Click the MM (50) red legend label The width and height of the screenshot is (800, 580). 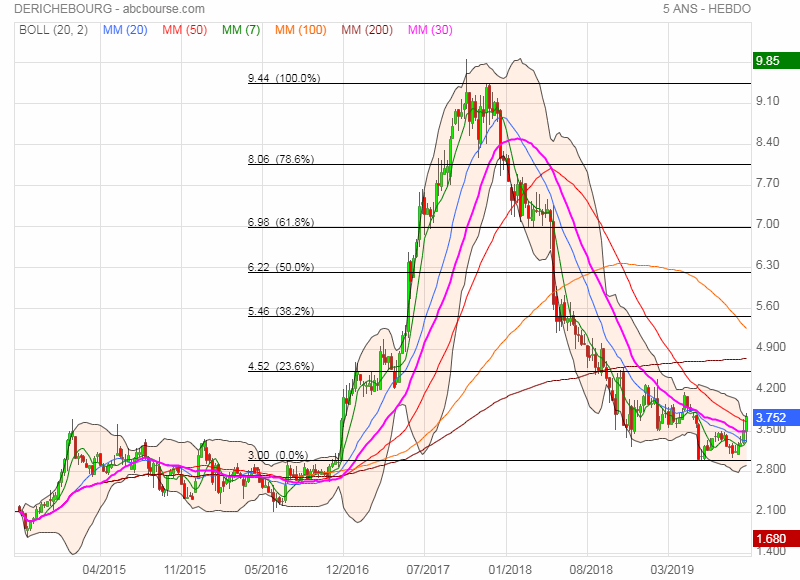pyautogui.click(x=185, y=30)
